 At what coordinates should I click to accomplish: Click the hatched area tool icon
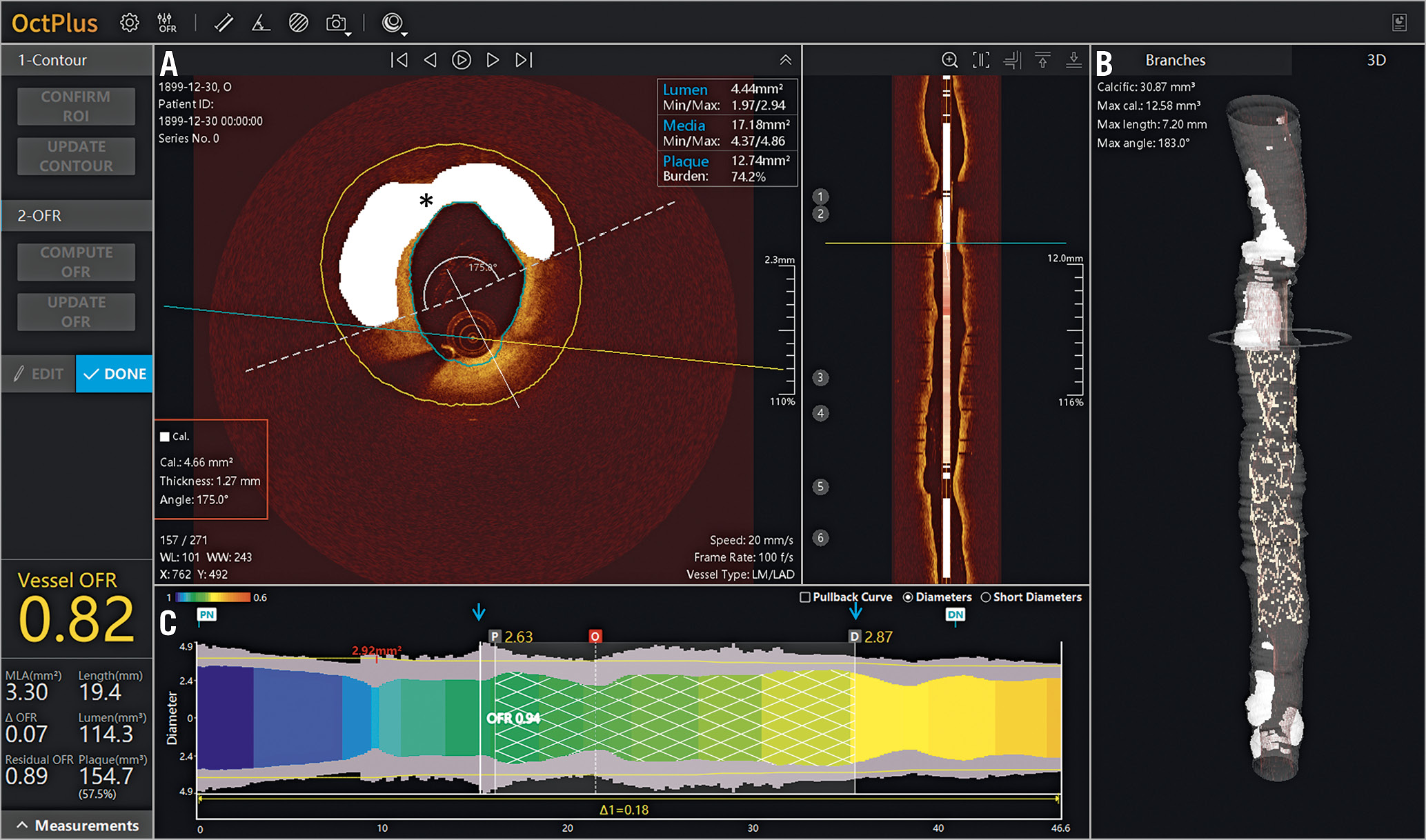click(298, 23)
